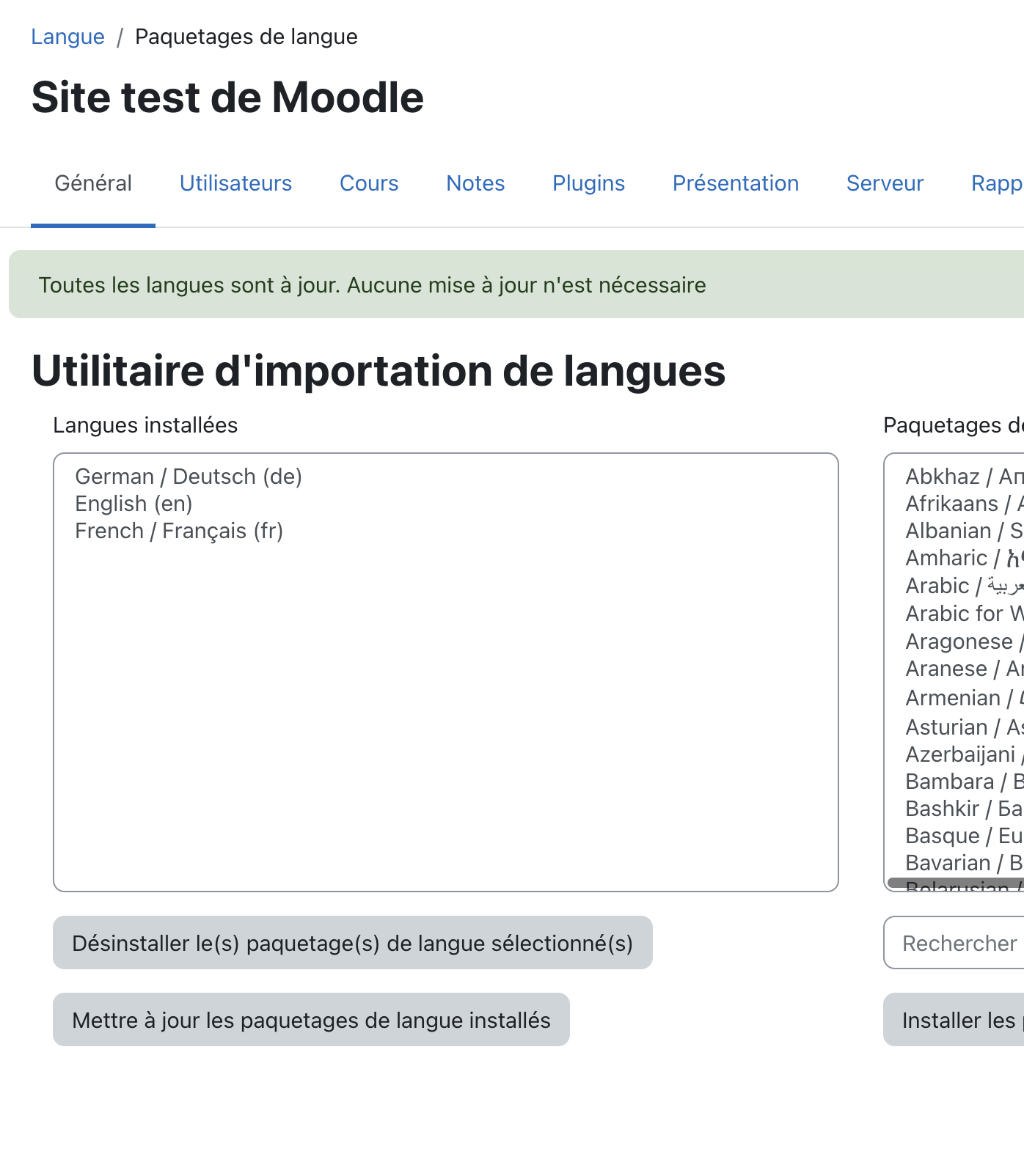Select French / Français (fr) installed language
Screen dimensions: 1024x1176
pos(445,531)
